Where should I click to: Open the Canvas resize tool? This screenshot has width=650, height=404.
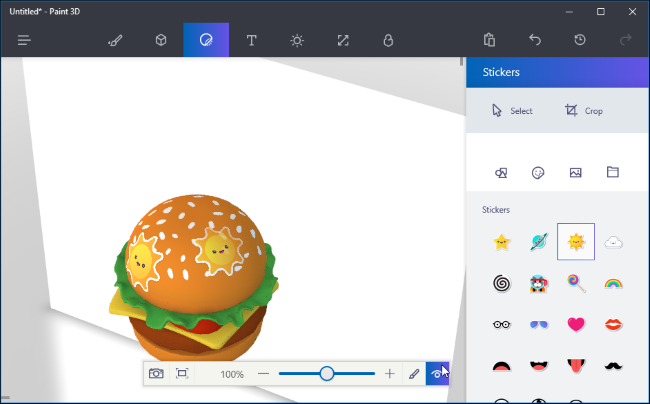[343, 40]
